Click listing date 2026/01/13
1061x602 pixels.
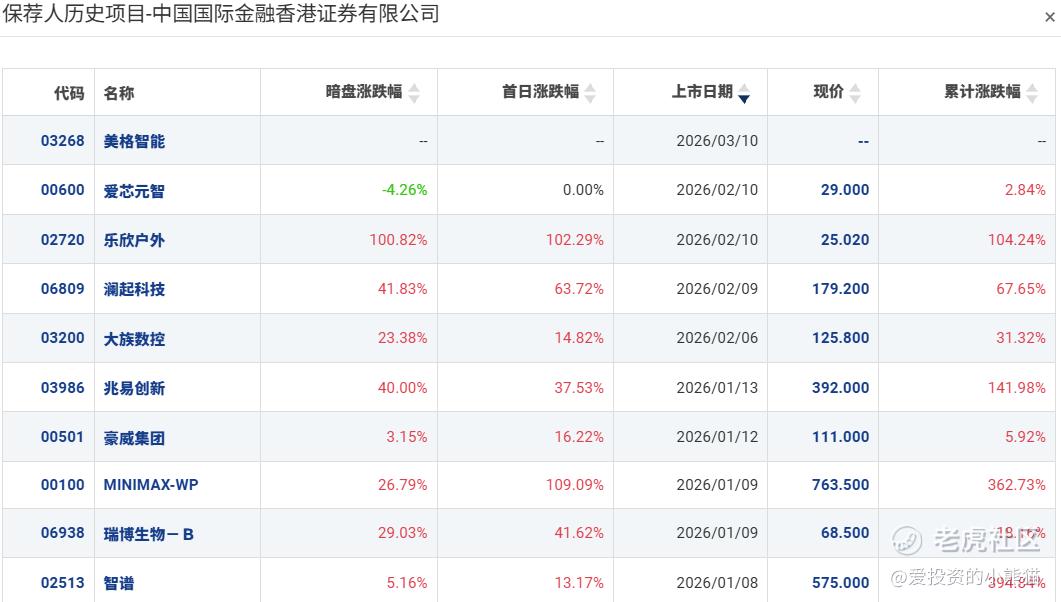coord(717,388)
